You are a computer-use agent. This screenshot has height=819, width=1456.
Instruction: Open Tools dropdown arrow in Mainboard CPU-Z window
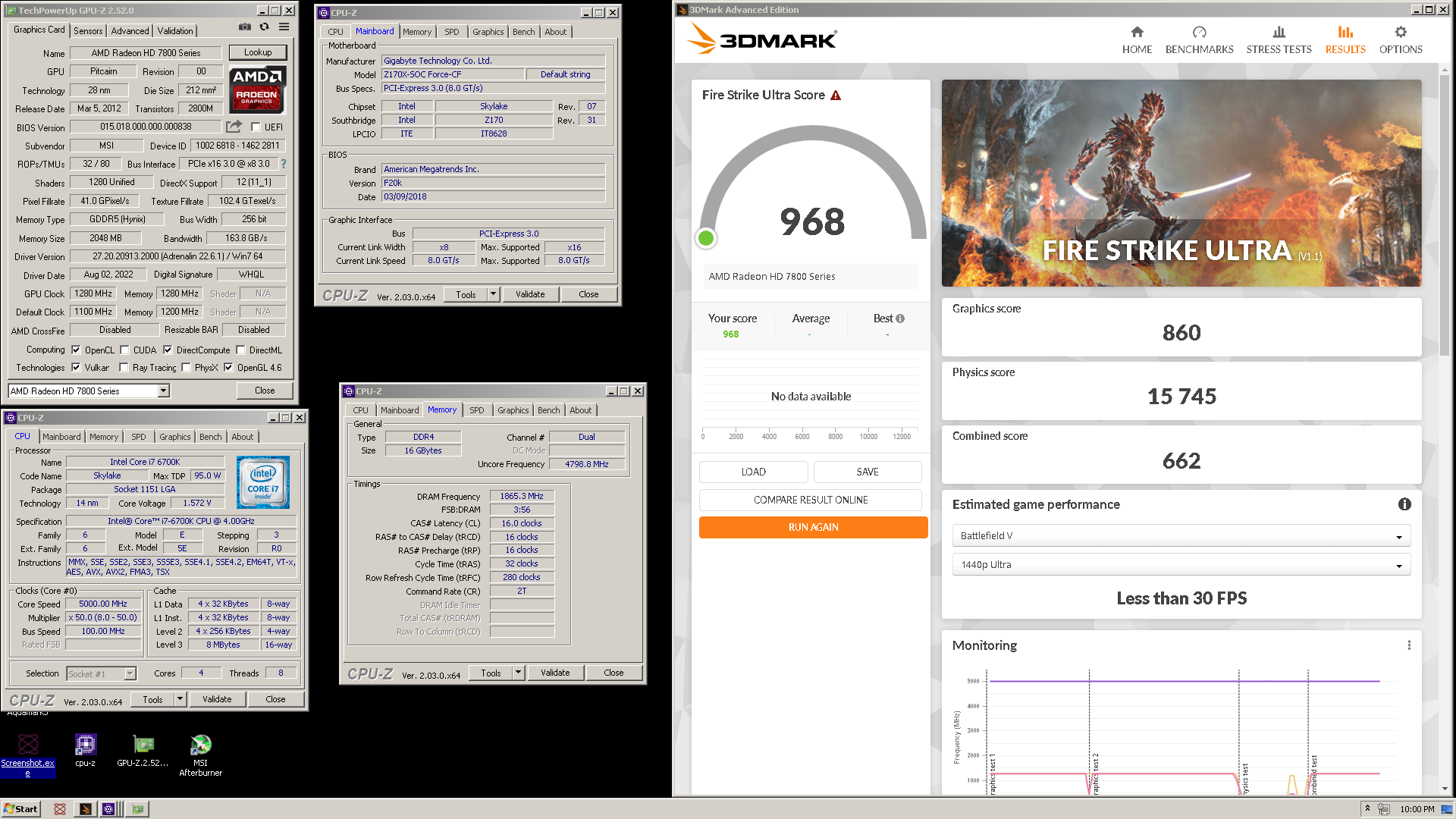click(493, 294)
